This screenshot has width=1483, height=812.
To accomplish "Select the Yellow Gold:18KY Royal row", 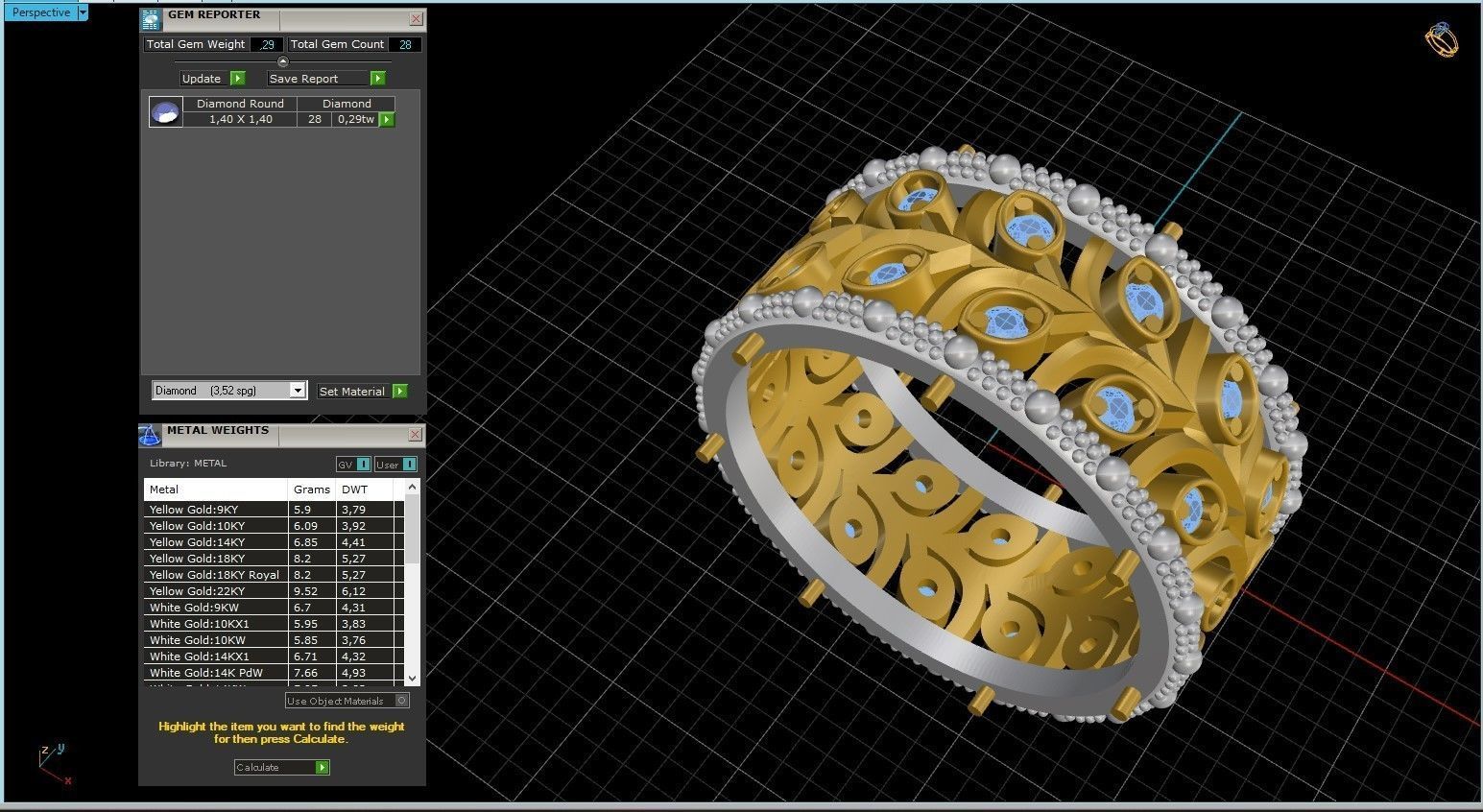I will [274, 575].
